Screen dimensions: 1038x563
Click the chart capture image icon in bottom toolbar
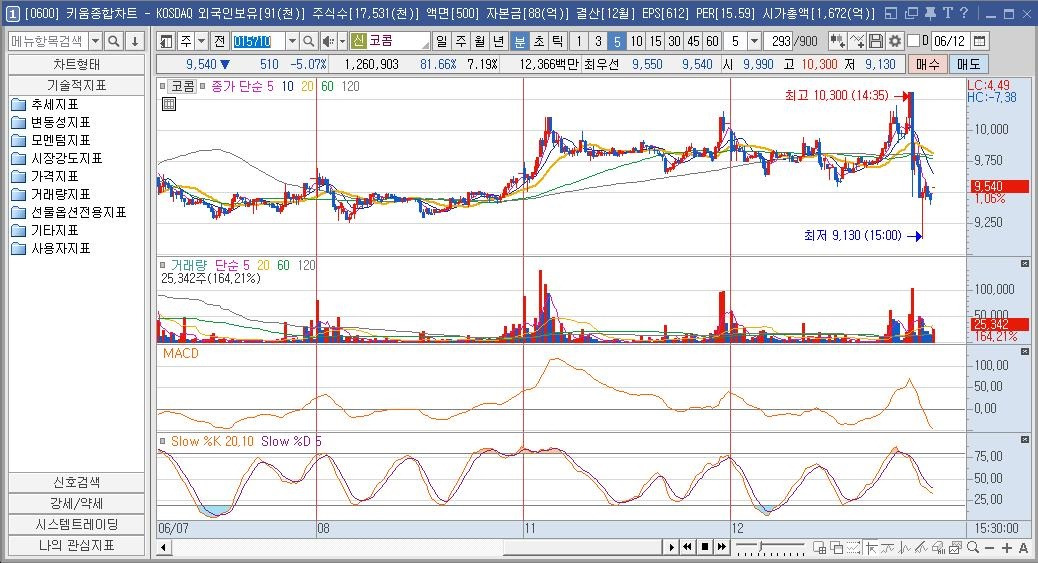click(955, 547)
